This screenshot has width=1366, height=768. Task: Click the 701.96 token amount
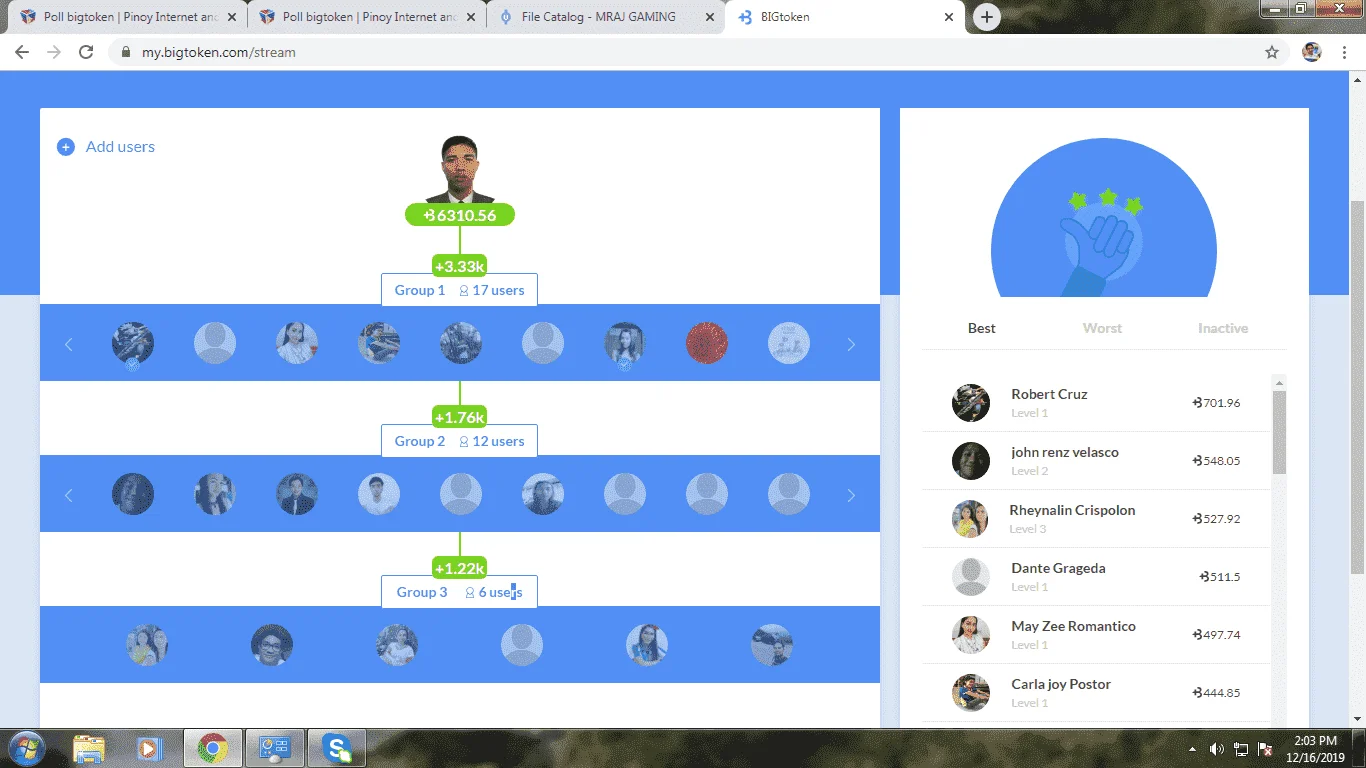1216,403
